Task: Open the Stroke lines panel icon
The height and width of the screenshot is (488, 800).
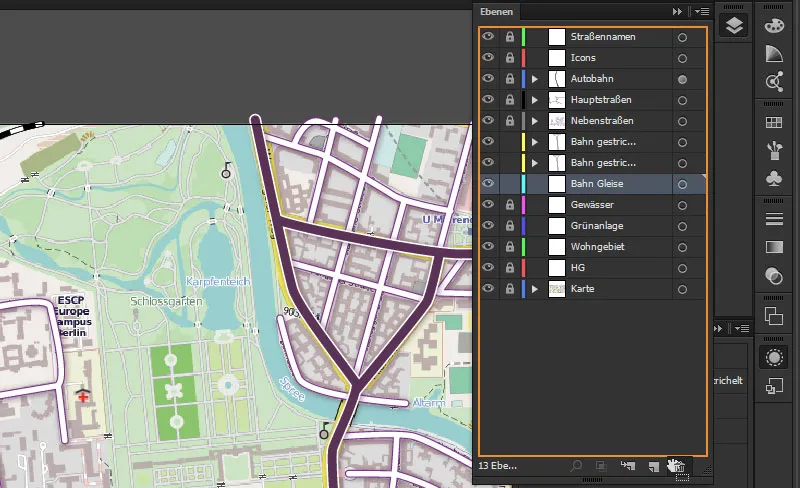Action: coord(774,219)
